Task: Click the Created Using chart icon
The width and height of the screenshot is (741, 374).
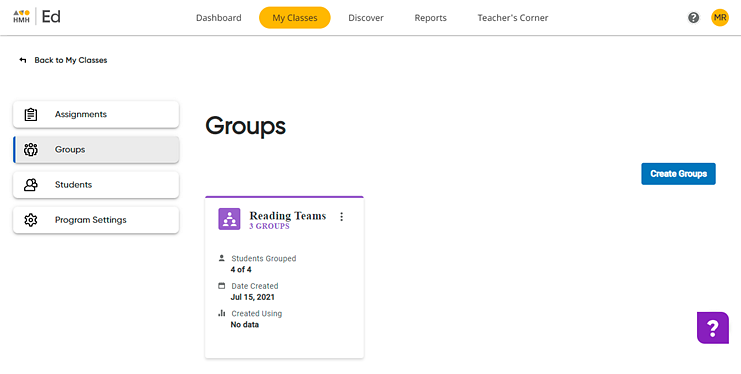Action: 221,313
